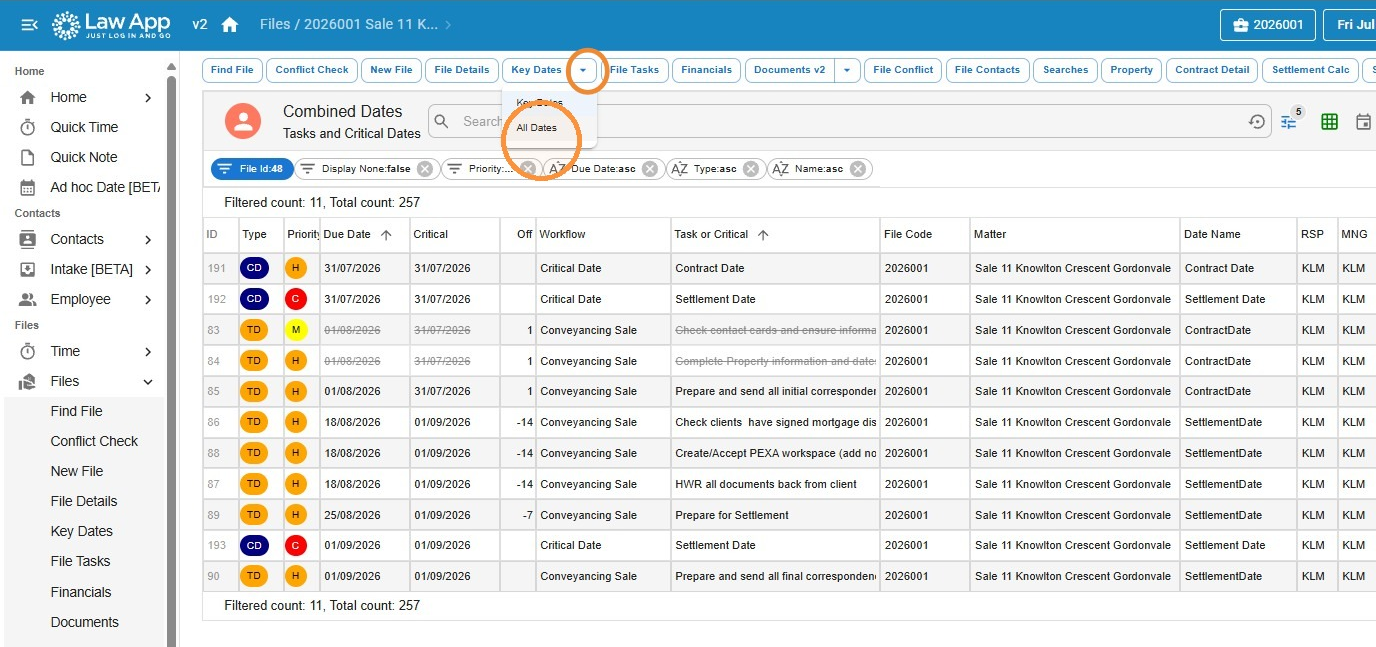Open Searches from the toolbar
1376x647 pixels.
[1065, 70]
